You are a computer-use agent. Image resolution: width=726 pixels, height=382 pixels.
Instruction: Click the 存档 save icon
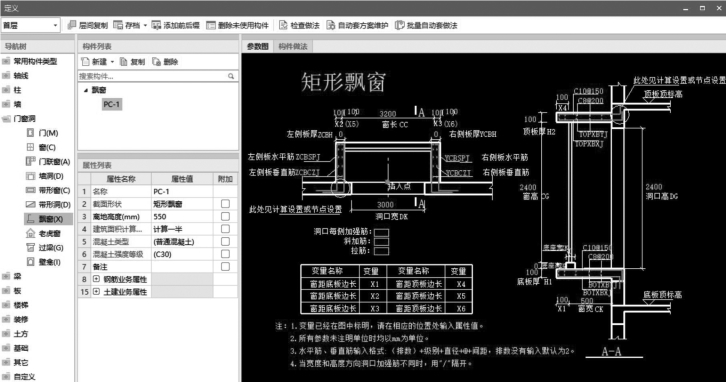[118, 25]
